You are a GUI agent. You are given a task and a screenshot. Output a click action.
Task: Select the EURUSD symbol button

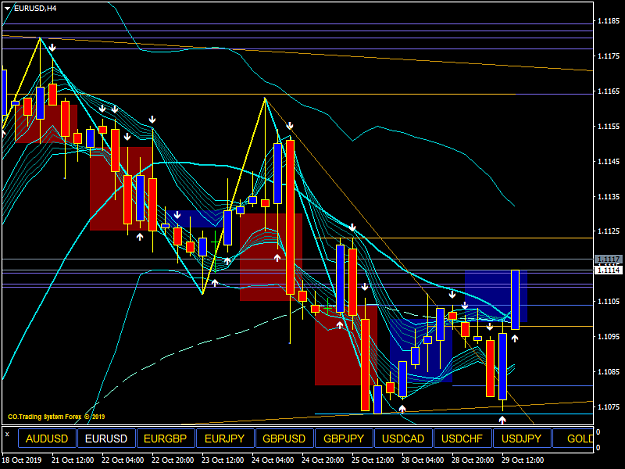coord(106,439)
